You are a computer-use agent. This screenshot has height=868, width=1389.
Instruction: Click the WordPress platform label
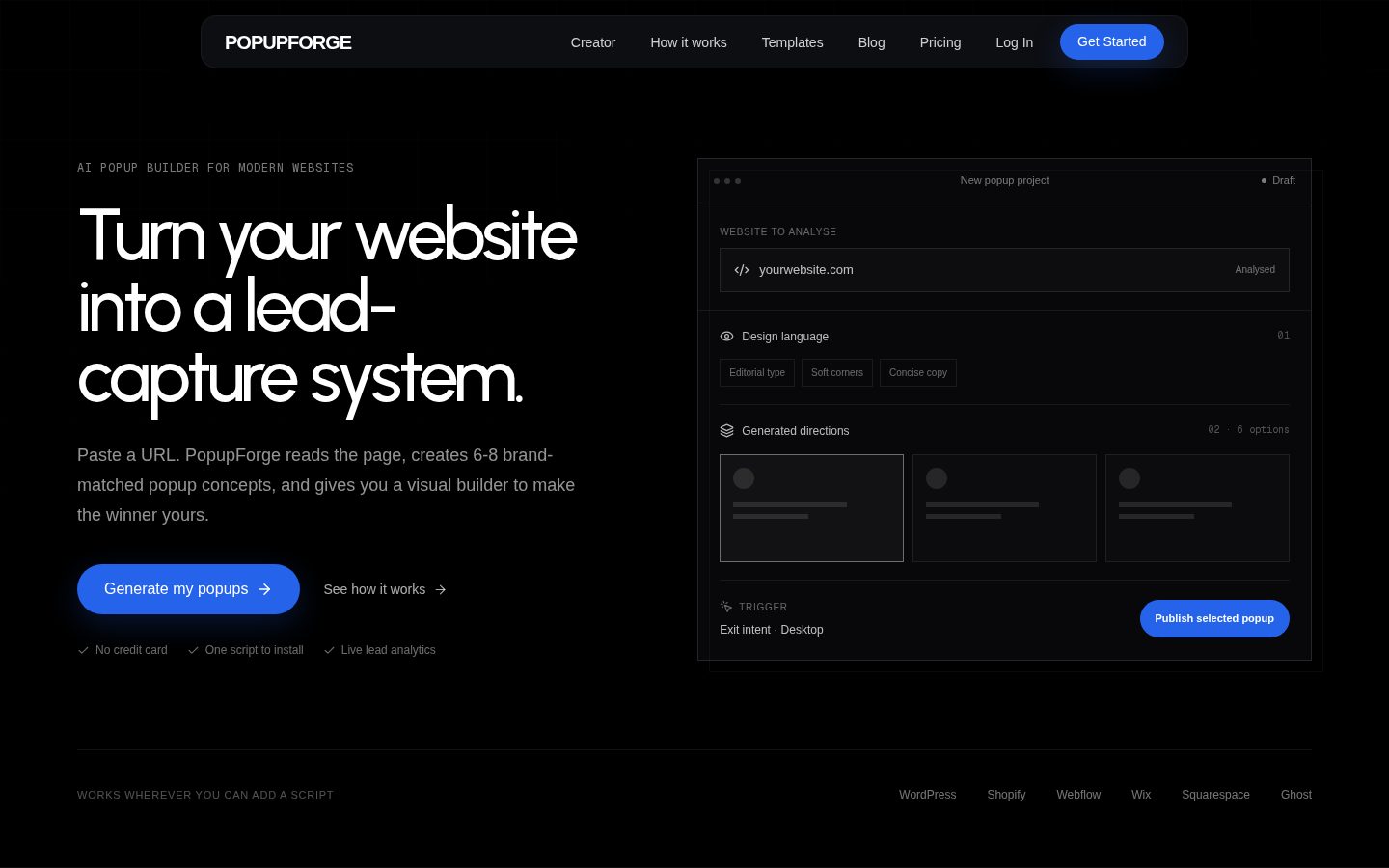pyautogui.click(x=928, y=795)
